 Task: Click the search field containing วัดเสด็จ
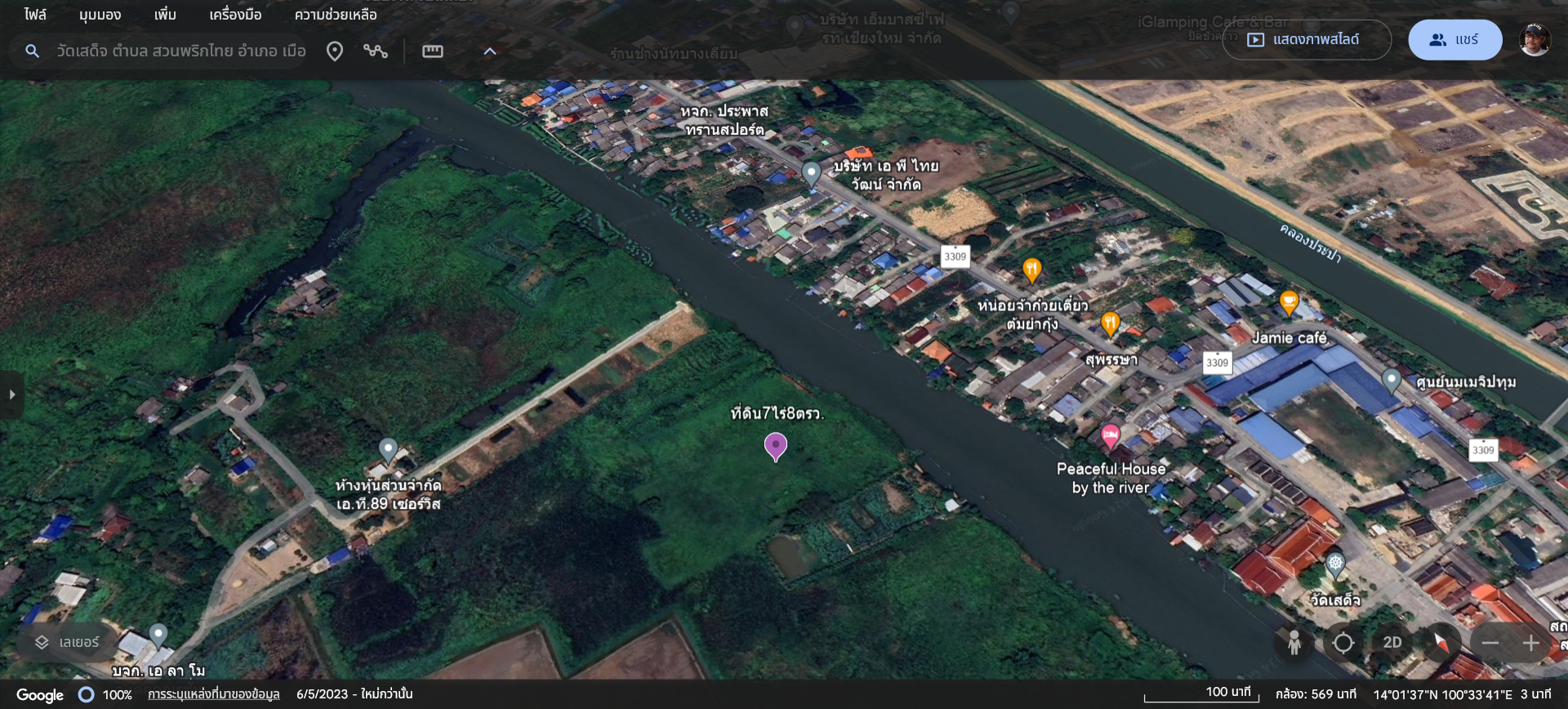coord(180,51)
